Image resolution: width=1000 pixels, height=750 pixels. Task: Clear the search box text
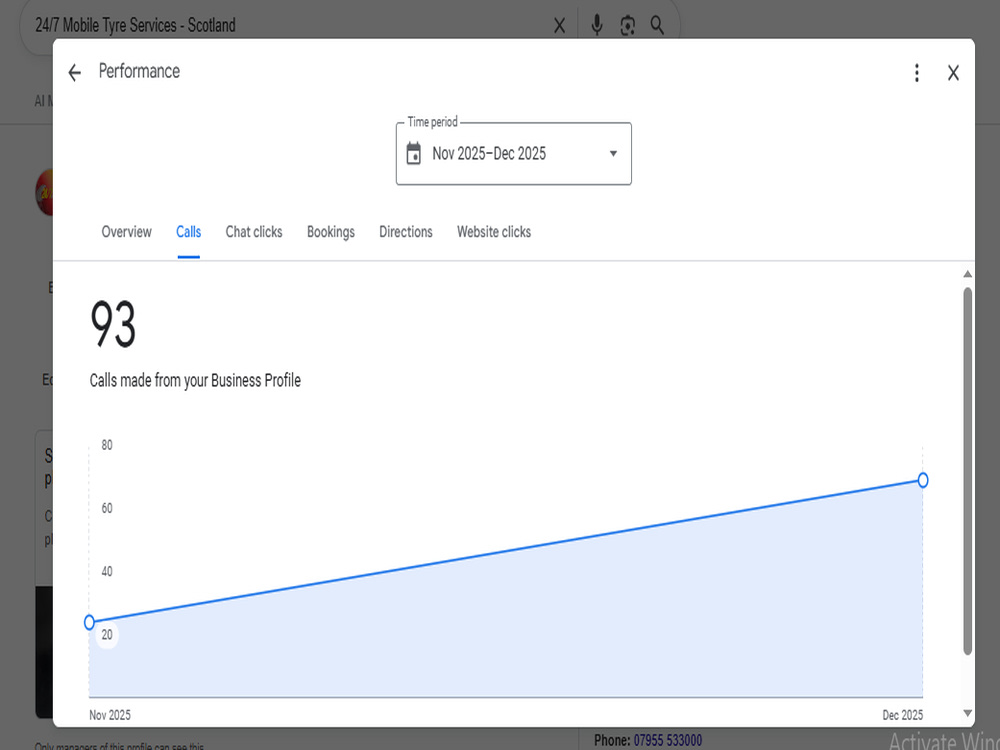coord(559,26)
